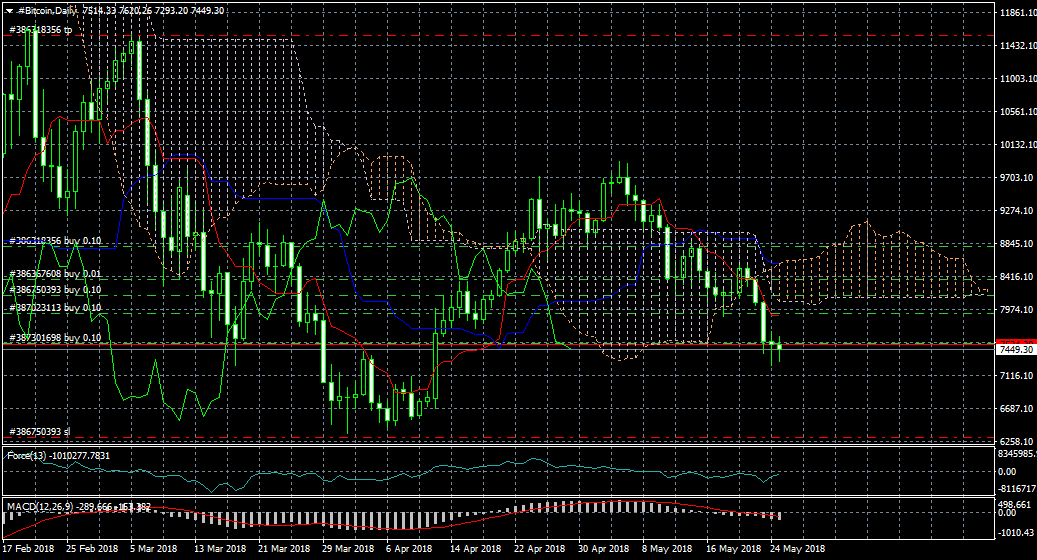The image size is (1037, 560).
Task: Click the #386367608 buy 0.01 order label
Action: click(55, 273)
